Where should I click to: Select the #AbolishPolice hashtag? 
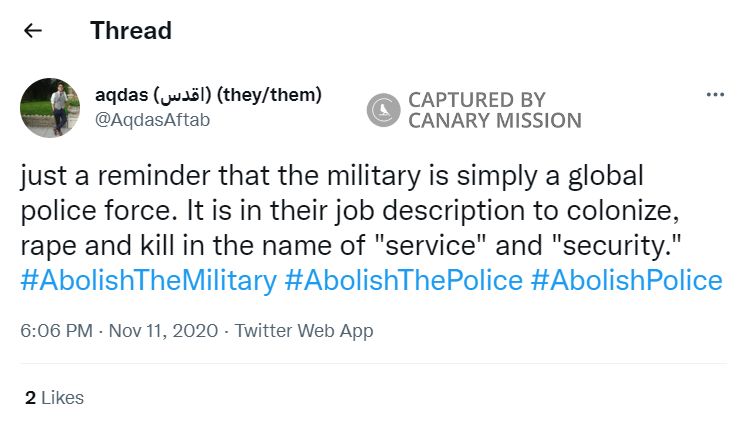(x=626, y=281)
